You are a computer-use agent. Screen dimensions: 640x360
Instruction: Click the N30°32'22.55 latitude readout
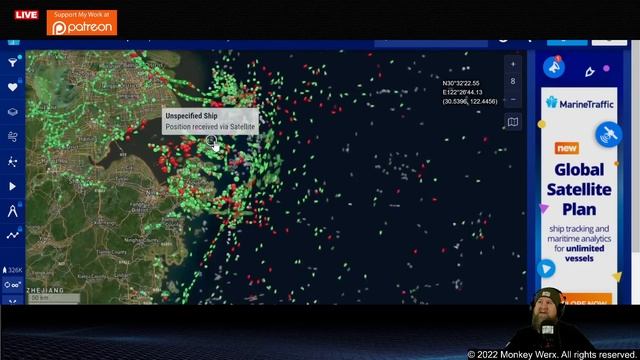pyautogui.click(x=461, y=83)
